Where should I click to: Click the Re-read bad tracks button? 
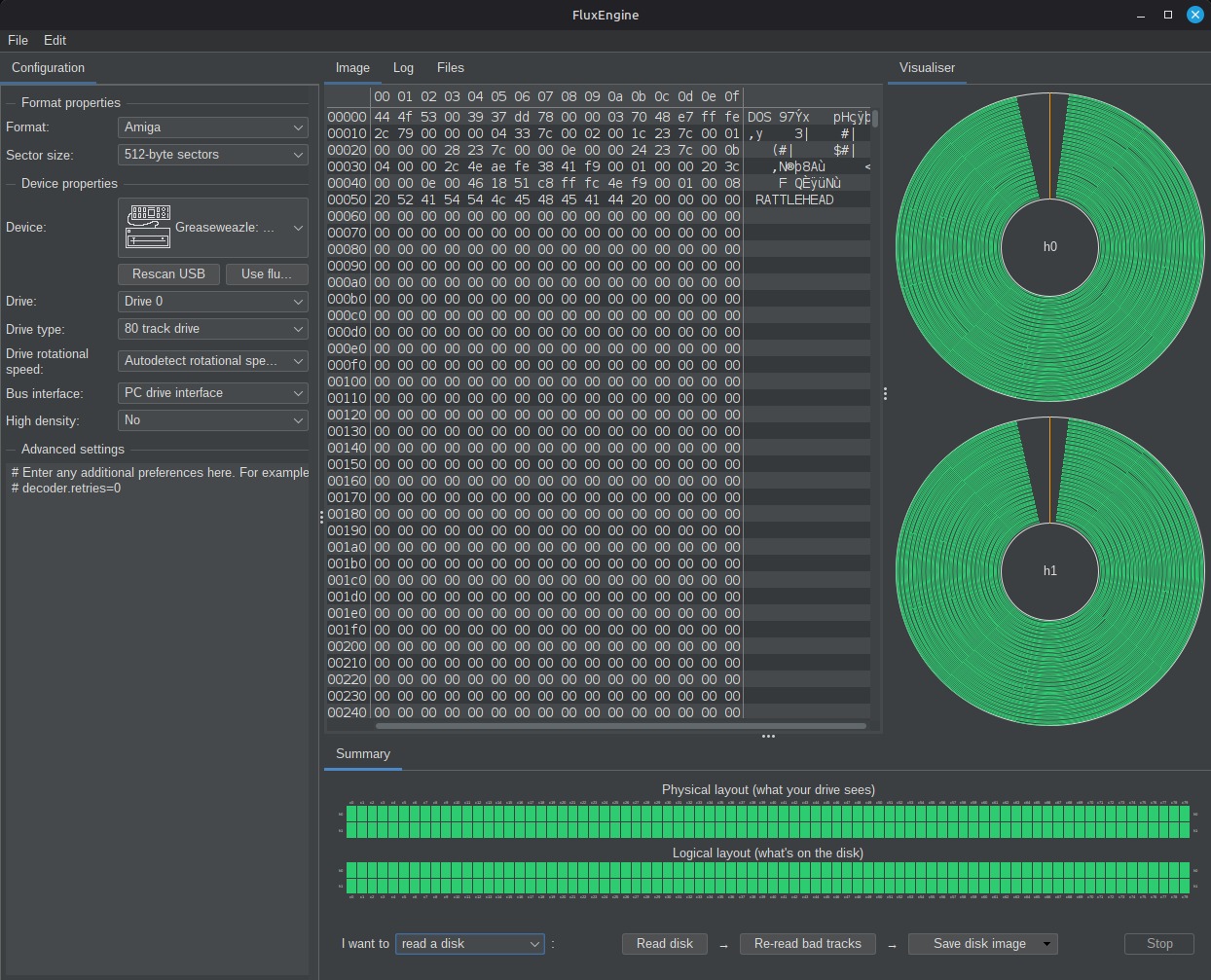pyautogui.click(x=808, y=944)
